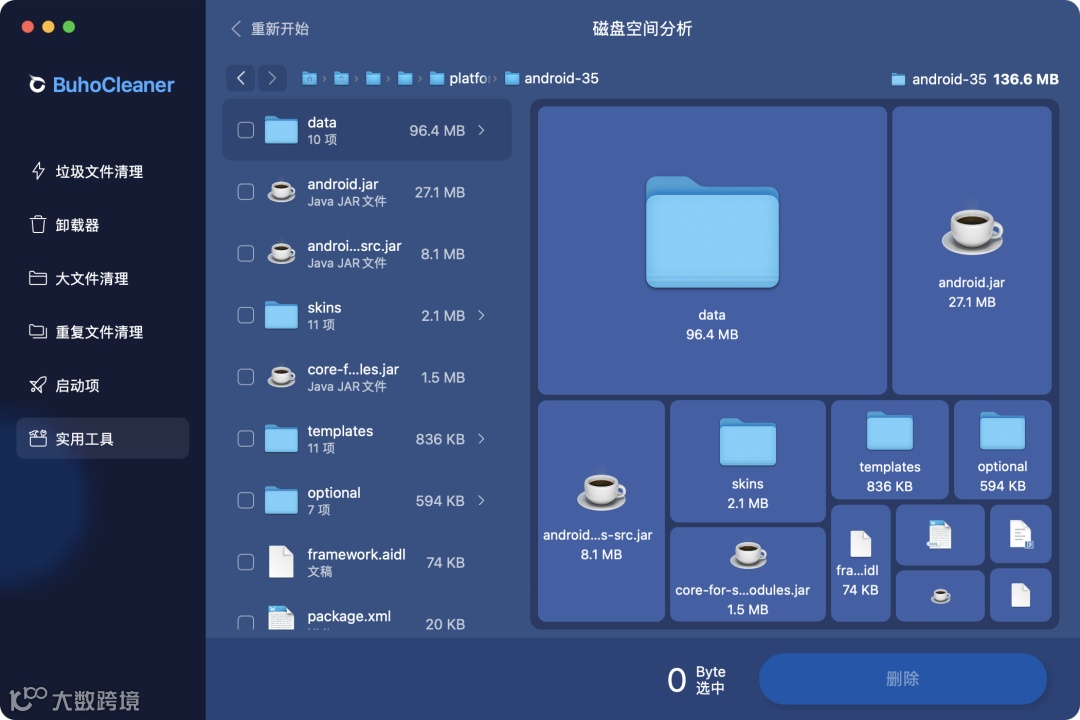The height and width of the screenshot is (720, 1080).
Task: Select core-for-s...odules.jar treemap tile
Action: [748, 575]
